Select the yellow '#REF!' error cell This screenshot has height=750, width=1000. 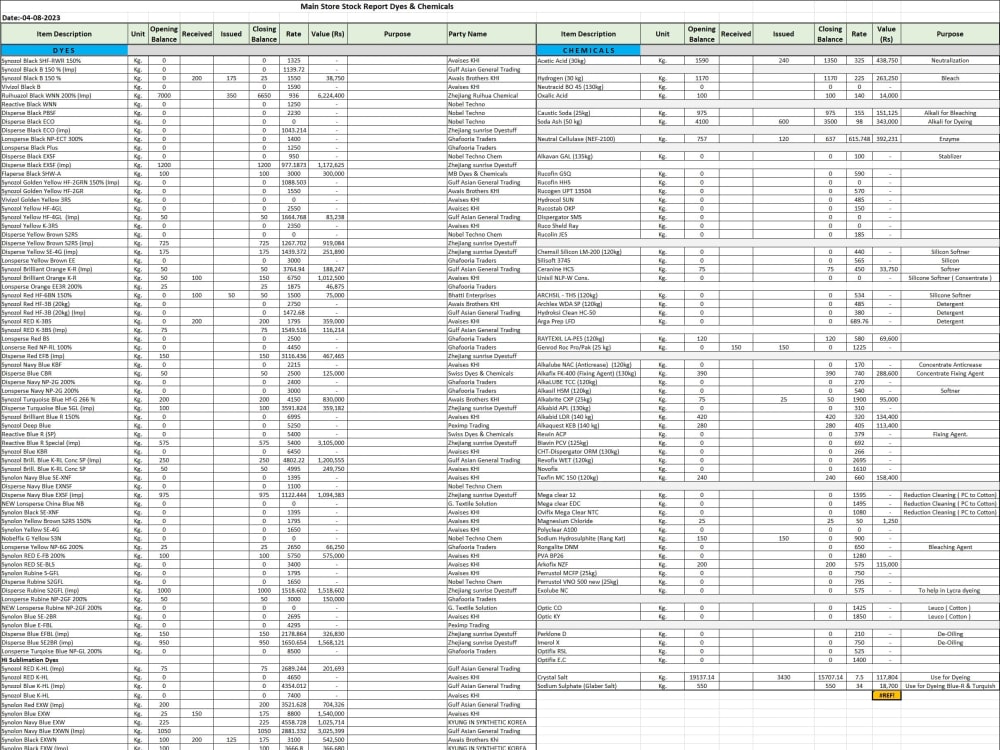(x=886, y=695)
